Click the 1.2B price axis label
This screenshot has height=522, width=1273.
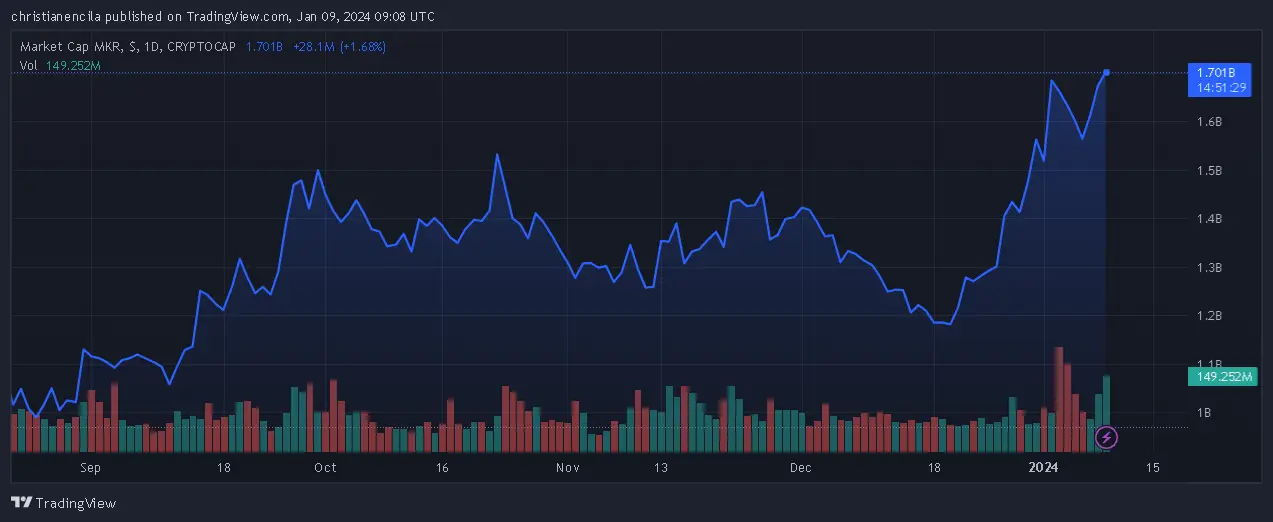1209,315
